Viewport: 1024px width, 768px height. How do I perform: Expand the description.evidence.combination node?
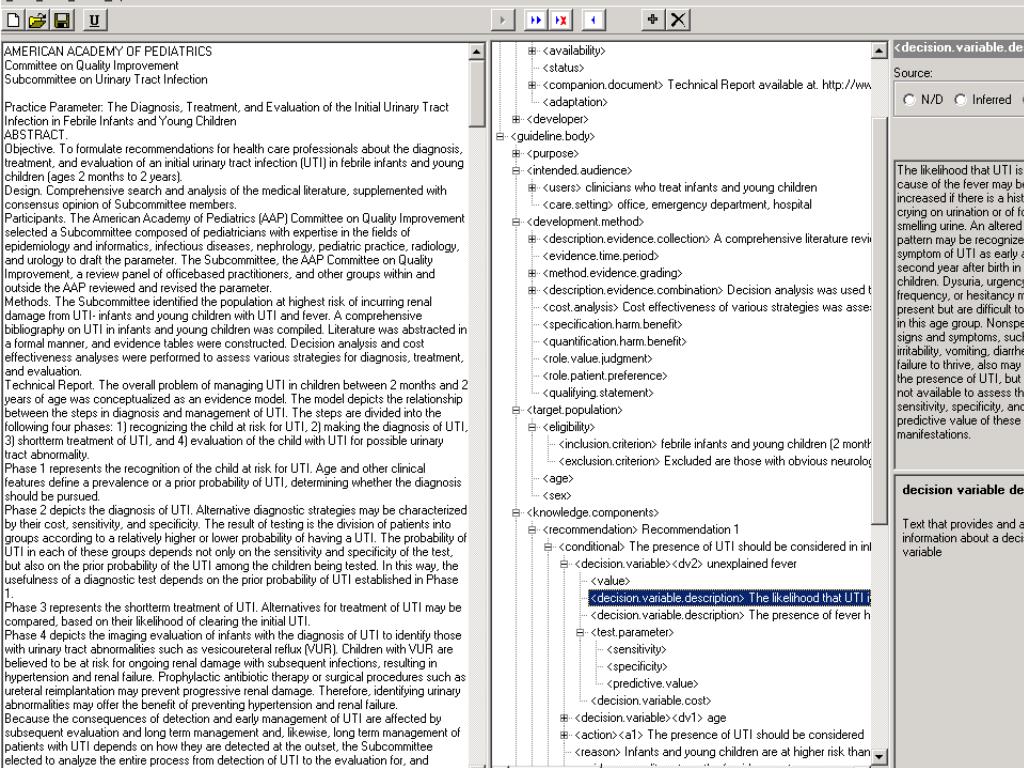tap(532, 290)
